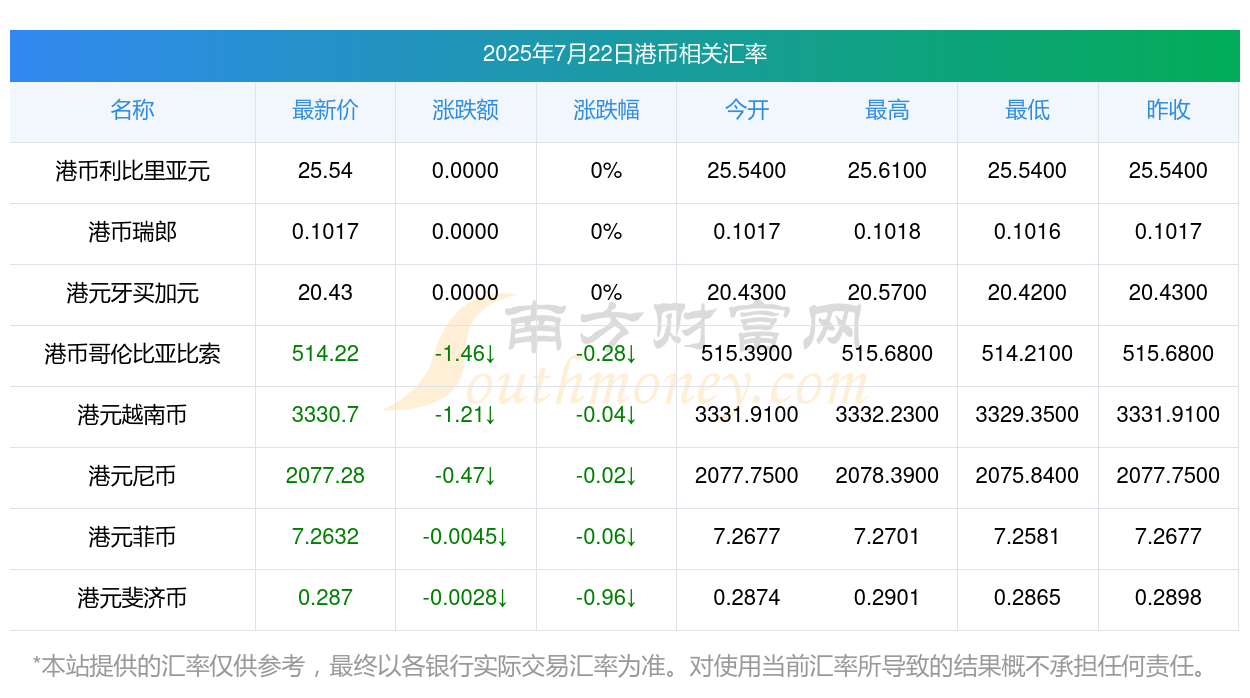Click high value 2078.3900

[887, 476]
